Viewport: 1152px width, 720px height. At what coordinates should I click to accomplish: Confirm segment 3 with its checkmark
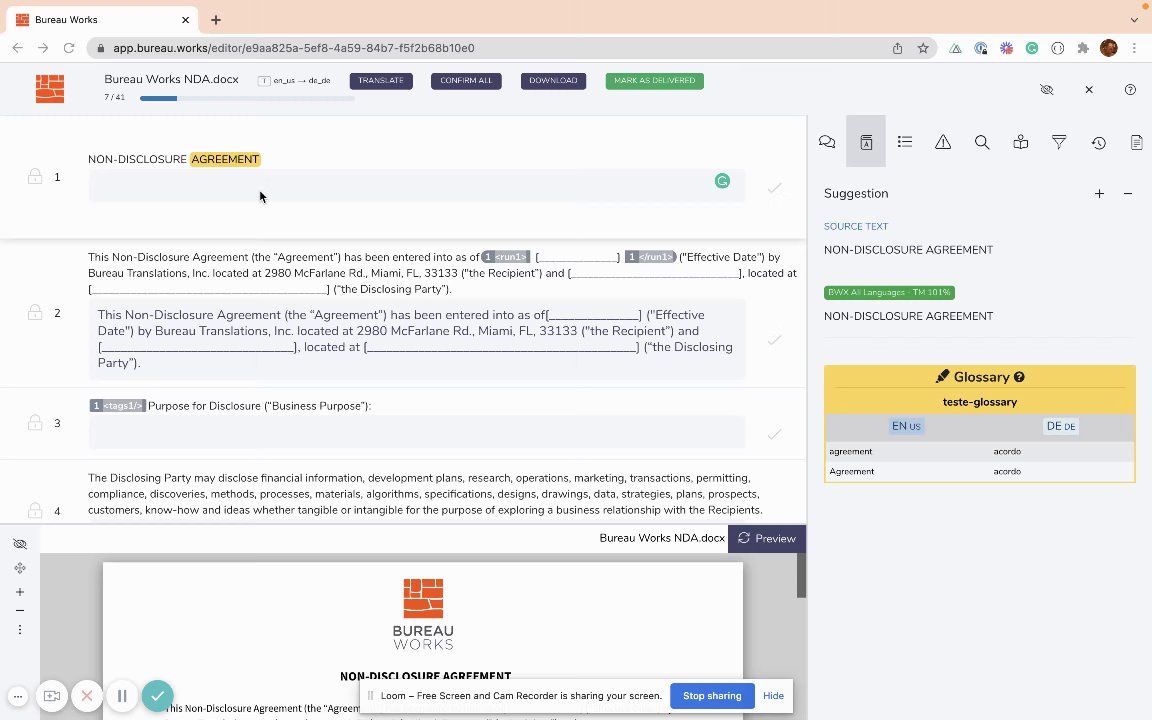774,434
